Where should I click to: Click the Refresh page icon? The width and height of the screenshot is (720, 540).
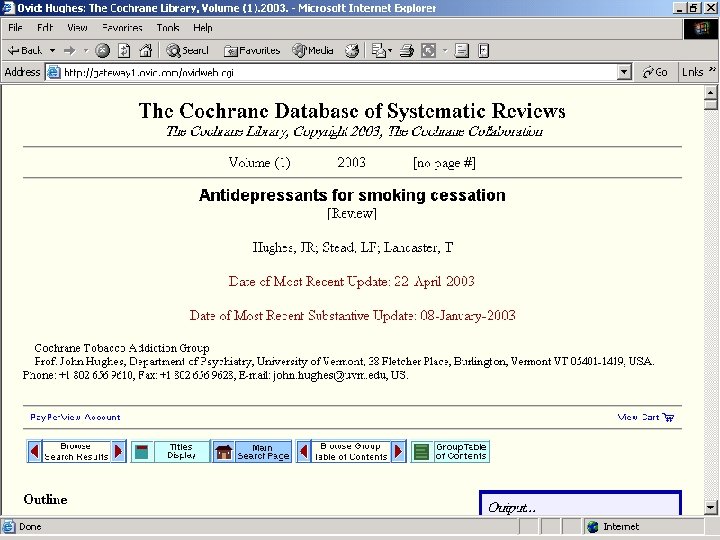[x=124, y=51]
